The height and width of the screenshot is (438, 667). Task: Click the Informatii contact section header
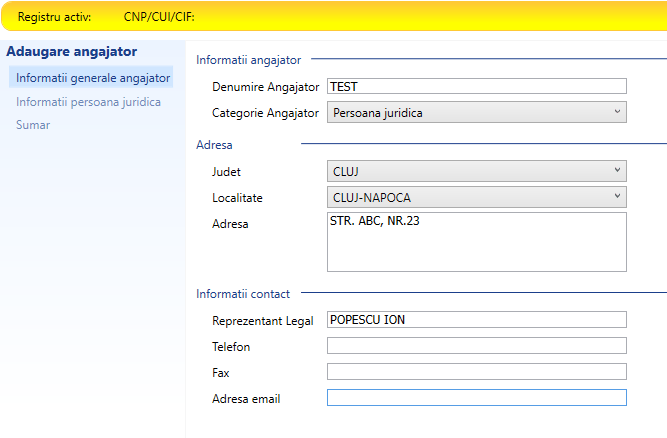point(243,294)
